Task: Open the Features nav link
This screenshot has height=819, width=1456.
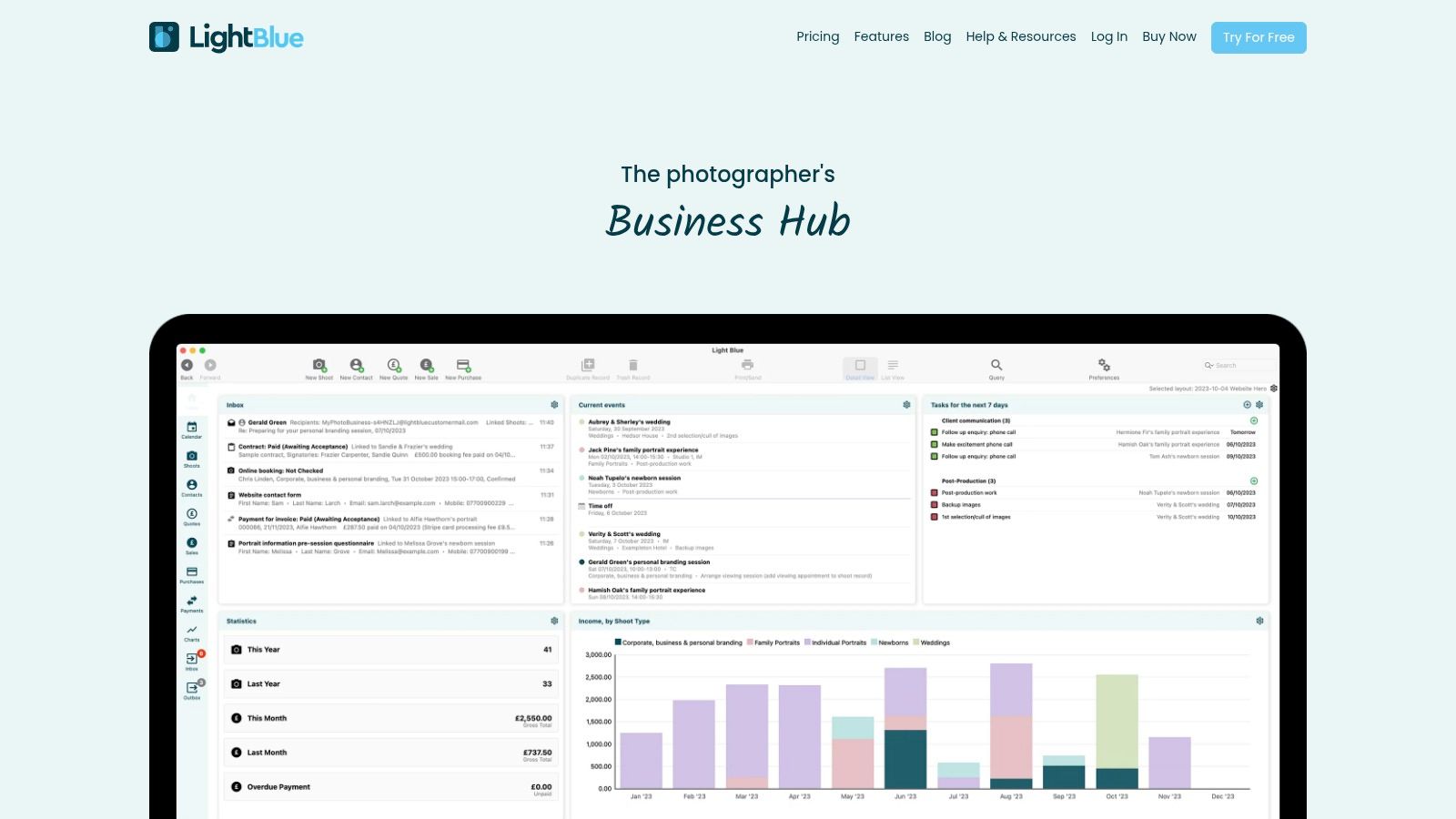Action: [882, 36]
